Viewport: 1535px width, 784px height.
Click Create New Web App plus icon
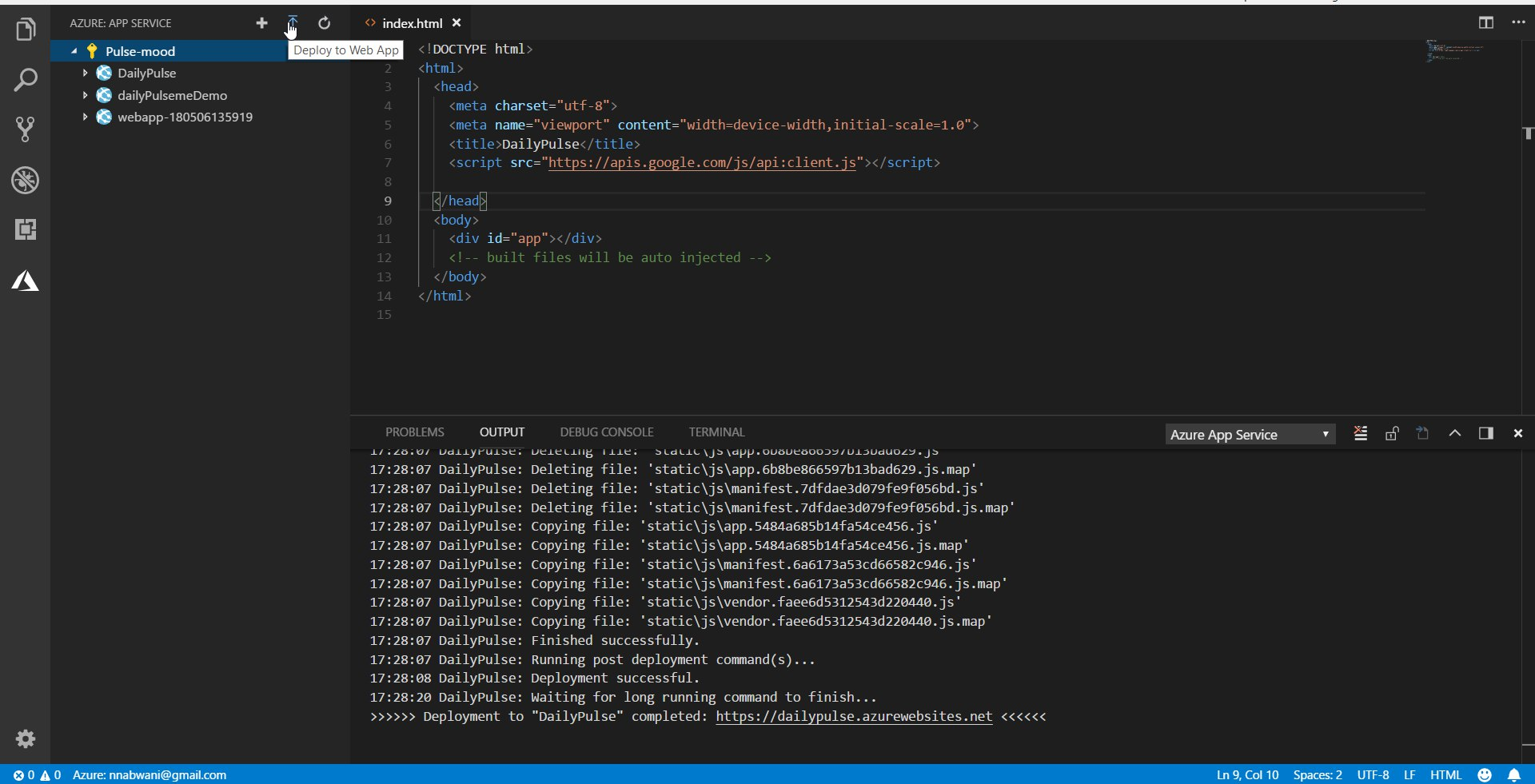[261, 23]
